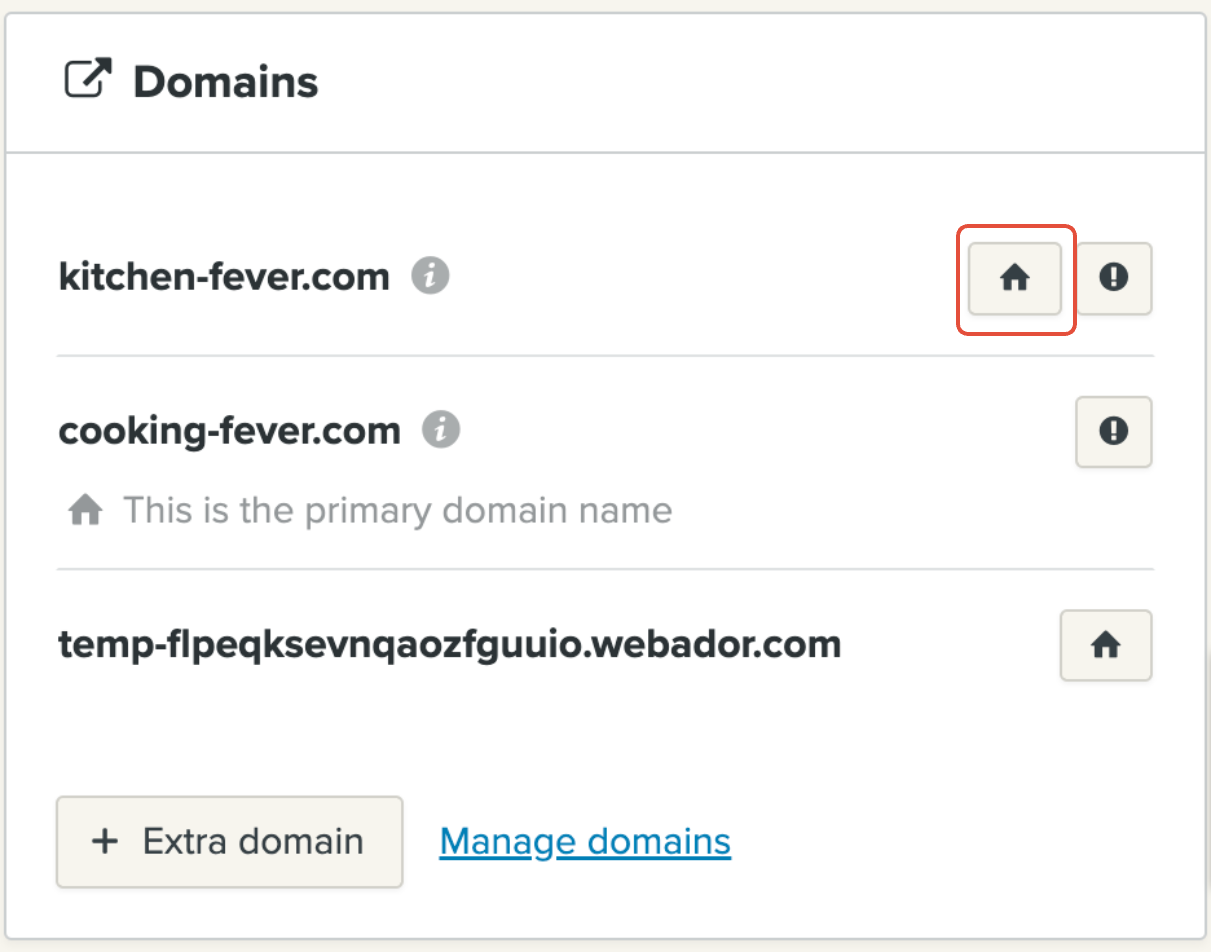
Task: Select the cooking-fever.com domain name
Action: (x=229, y=431)
